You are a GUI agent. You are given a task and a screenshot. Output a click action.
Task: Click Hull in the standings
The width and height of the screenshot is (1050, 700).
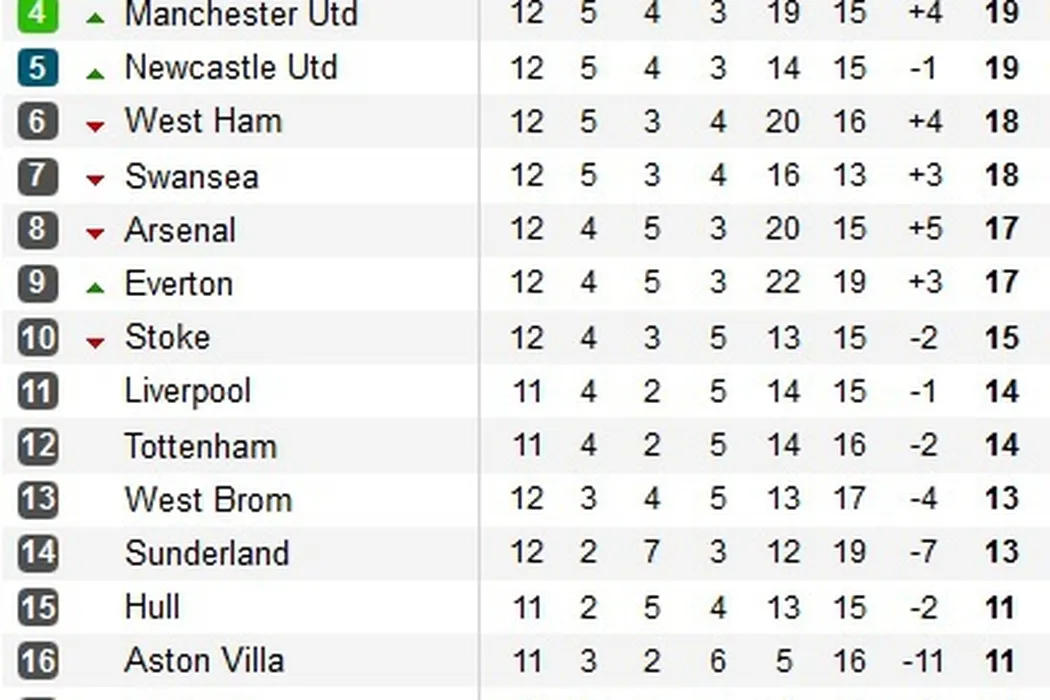coord(152,606)
